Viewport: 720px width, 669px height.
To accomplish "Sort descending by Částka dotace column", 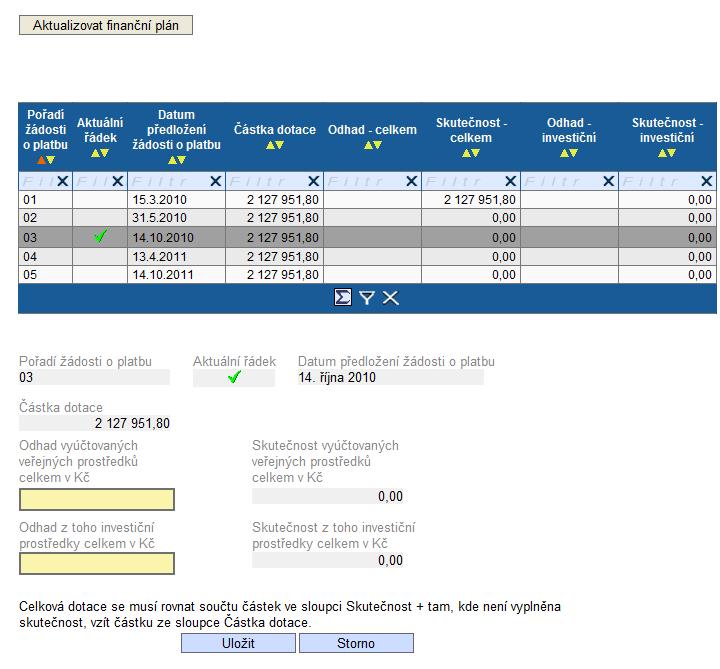I will coord(280,145).
